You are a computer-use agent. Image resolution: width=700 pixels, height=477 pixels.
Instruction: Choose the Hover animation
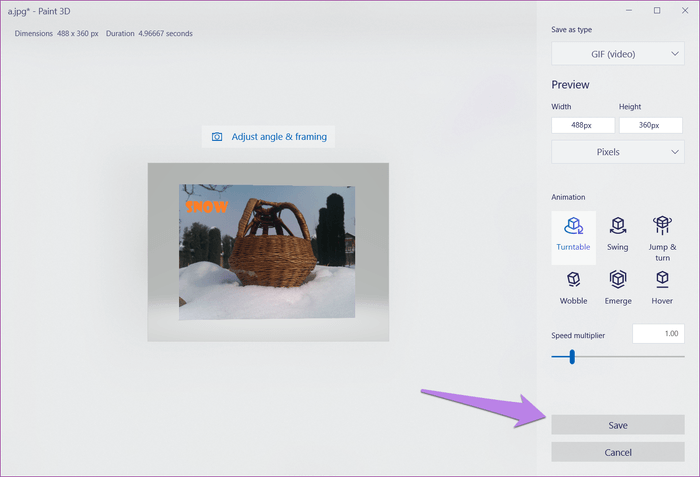pyautogui.click(x=662, y=288)
